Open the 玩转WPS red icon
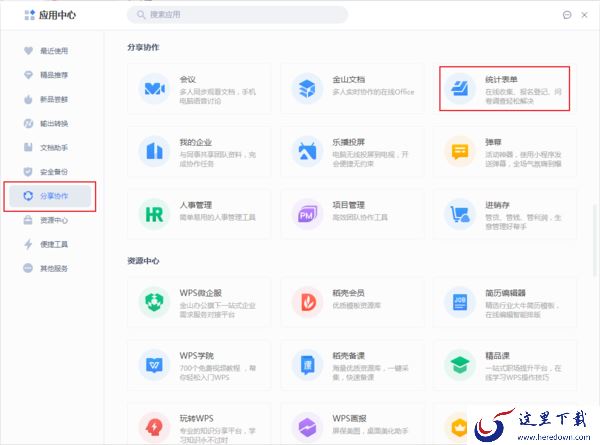The image size is (600, 445). click(x=154, y=427)
